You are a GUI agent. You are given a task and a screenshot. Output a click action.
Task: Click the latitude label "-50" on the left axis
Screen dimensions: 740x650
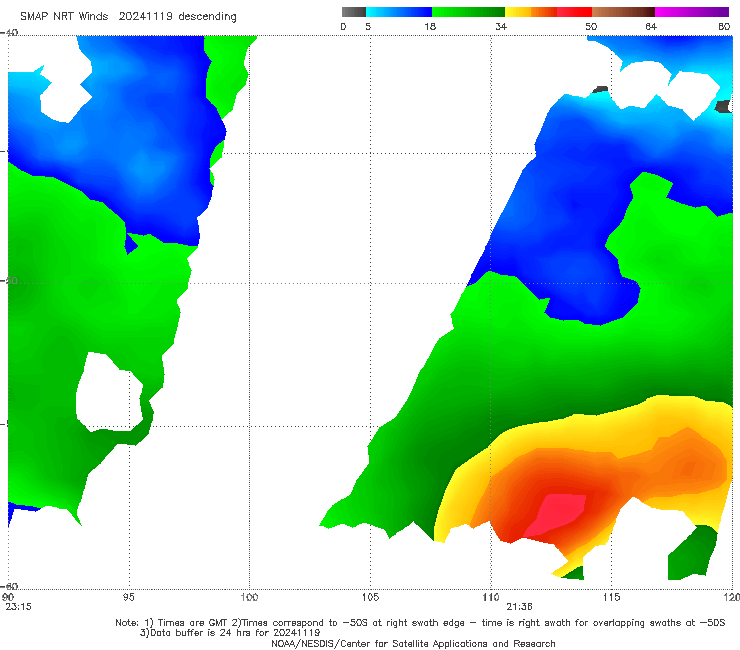[x=9, y=280]
